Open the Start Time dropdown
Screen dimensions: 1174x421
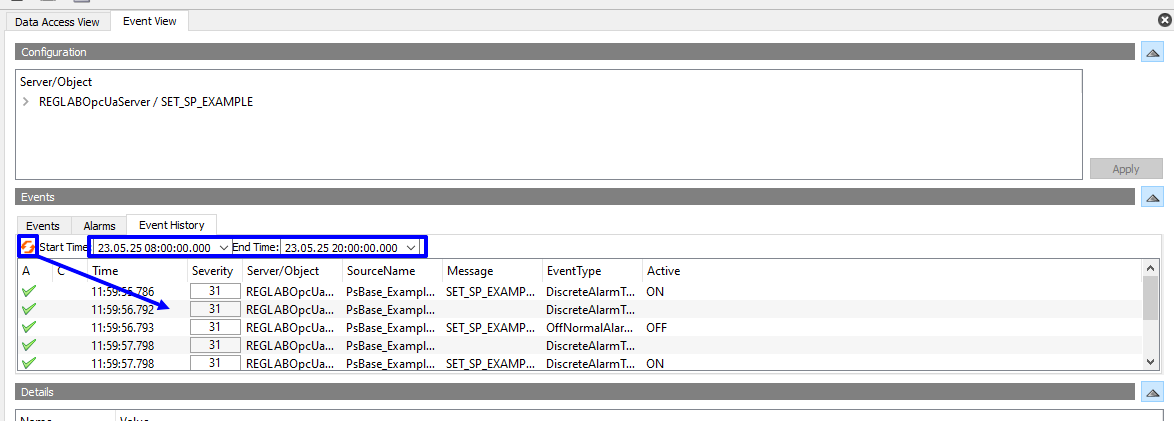224,247
